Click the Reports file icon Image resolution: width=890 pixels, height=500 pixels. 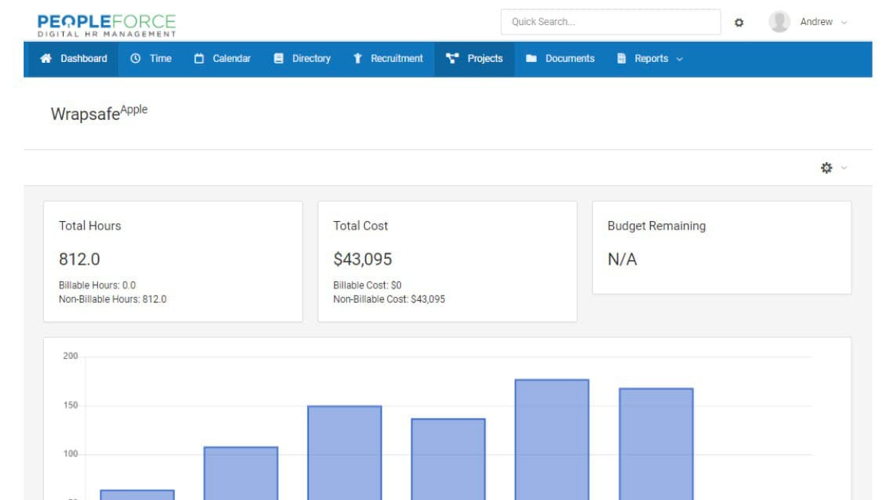coord(622,59)
